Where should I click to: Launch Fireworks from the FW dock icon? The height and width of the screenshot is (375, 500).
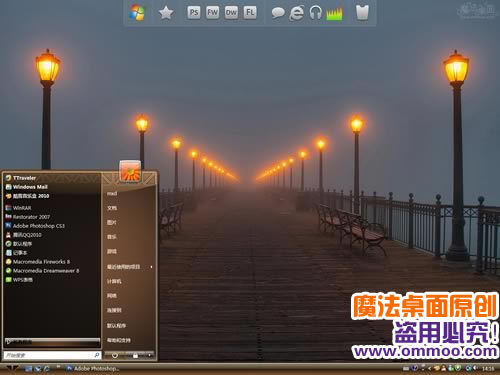[x=212, y=13]
